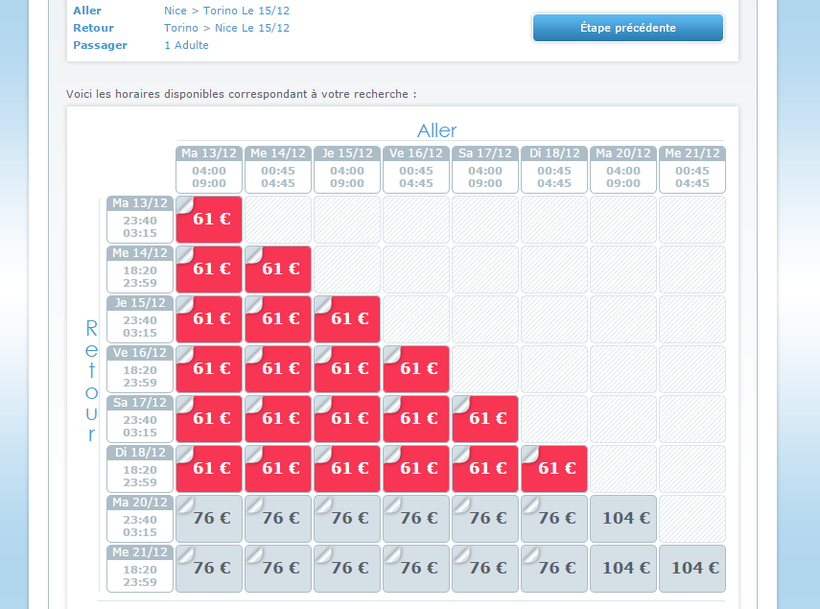Click the Ma 20/12 return row header

click(x=140, y=502)
